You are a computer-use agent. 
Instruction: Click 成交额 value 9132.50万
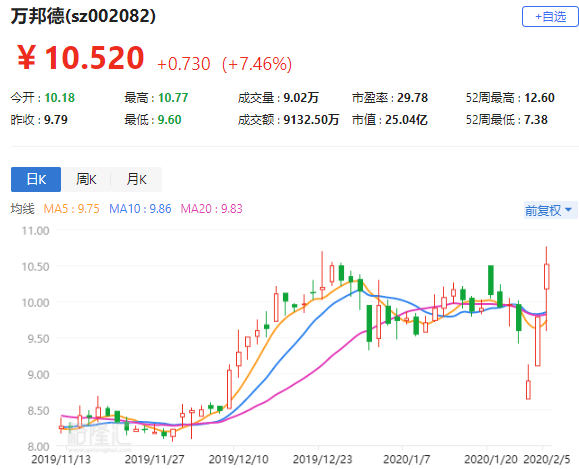(311, 120)
